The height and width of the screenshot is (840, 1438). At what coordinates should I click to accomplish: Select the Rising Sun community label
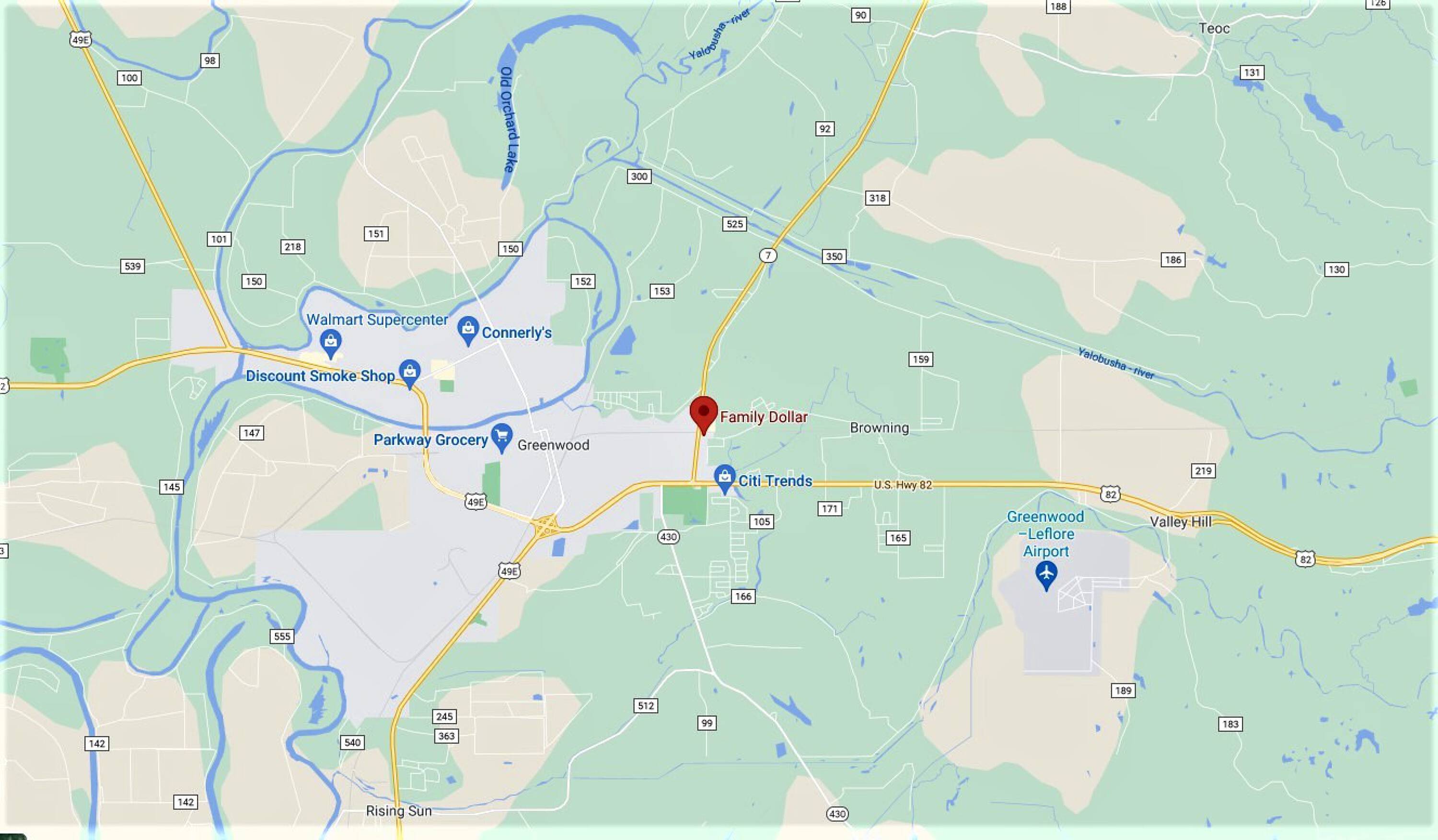[399, 810]
